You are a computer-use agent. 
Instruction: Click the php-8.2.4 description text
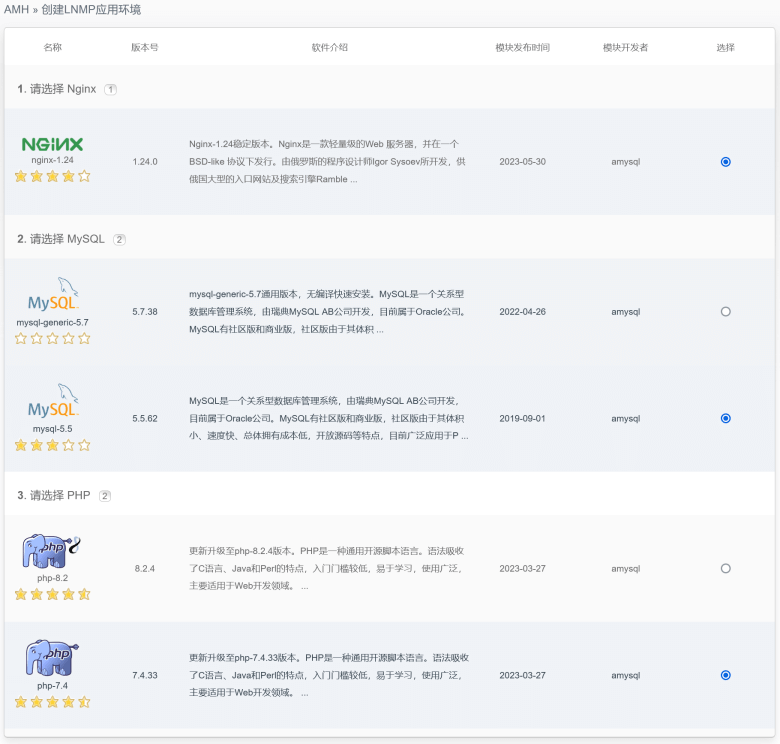[326, 568]
